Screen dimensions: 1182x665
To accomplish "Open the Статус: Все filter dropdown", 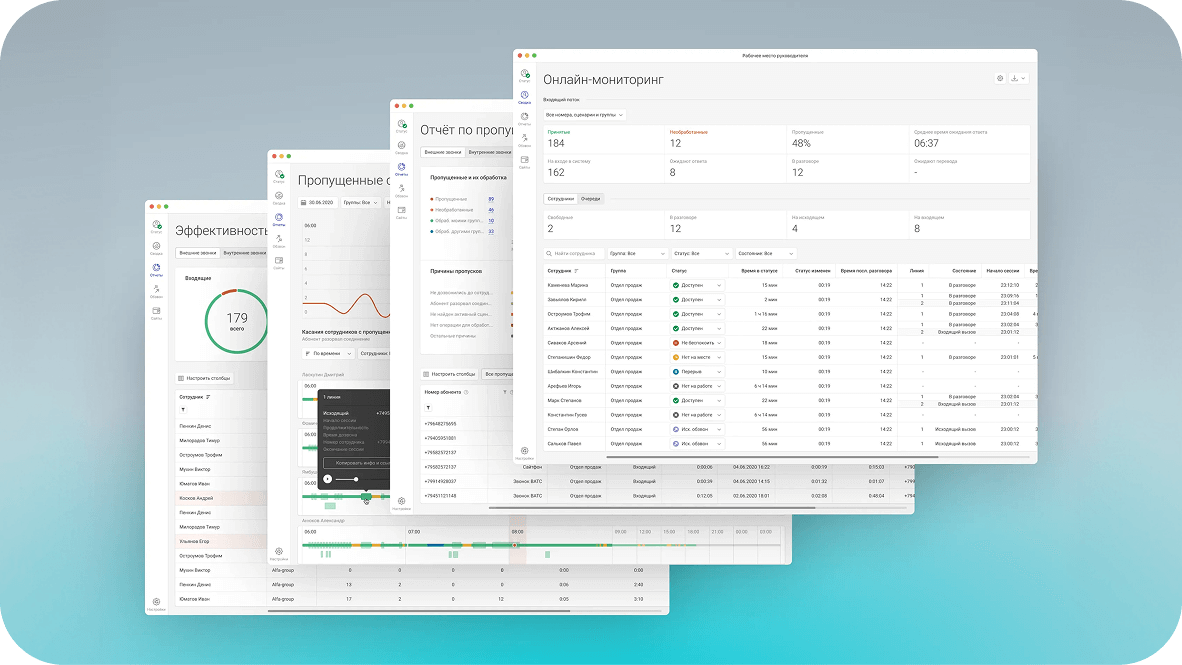I will tap(701, 253).
